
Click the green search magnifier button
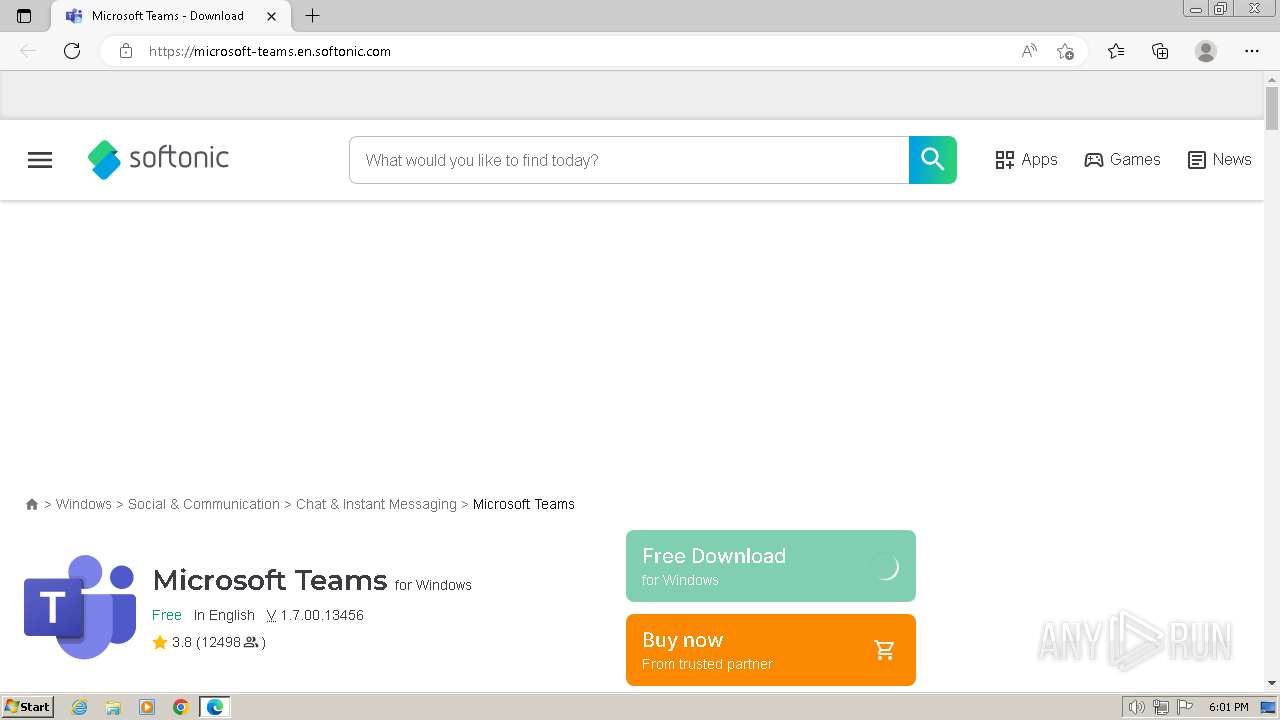932,160
